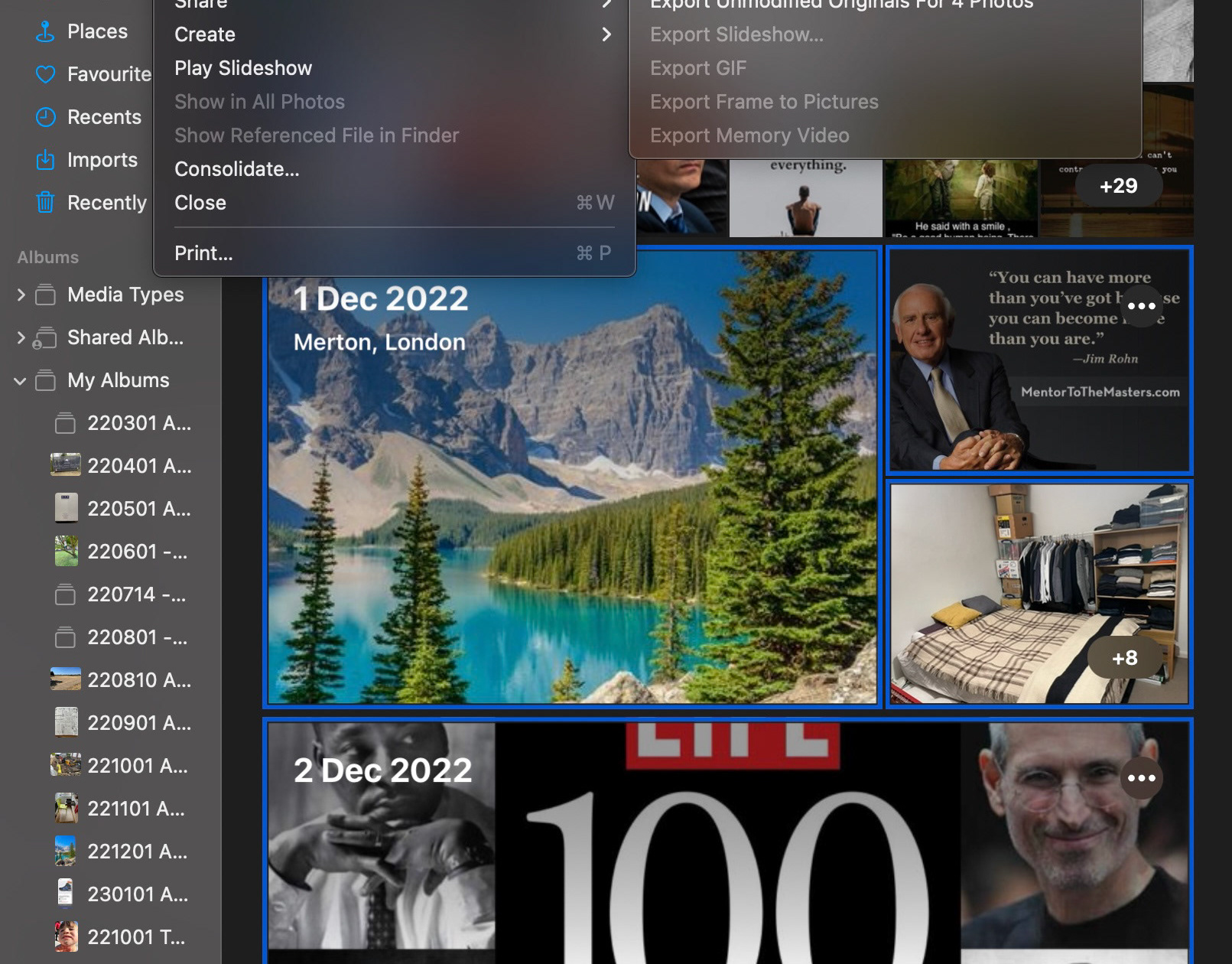Select Consolidate… menu item
The image size is (1232, 964).
395,169
